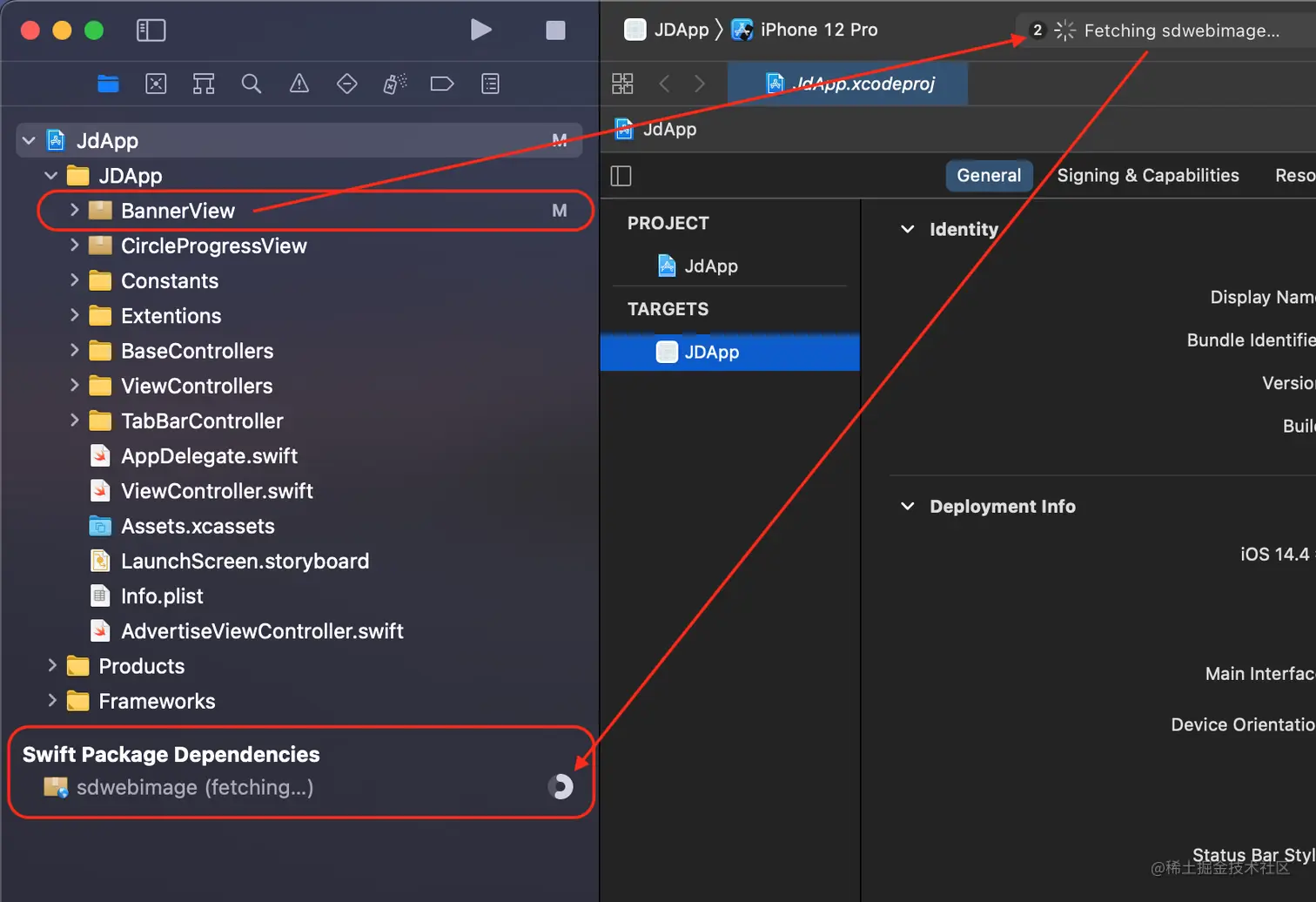Expand the BannerView folder

(74, 210)
